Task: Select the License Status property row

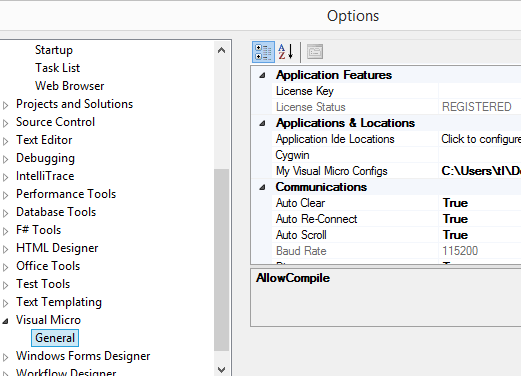Action: [x=396, y=107]
